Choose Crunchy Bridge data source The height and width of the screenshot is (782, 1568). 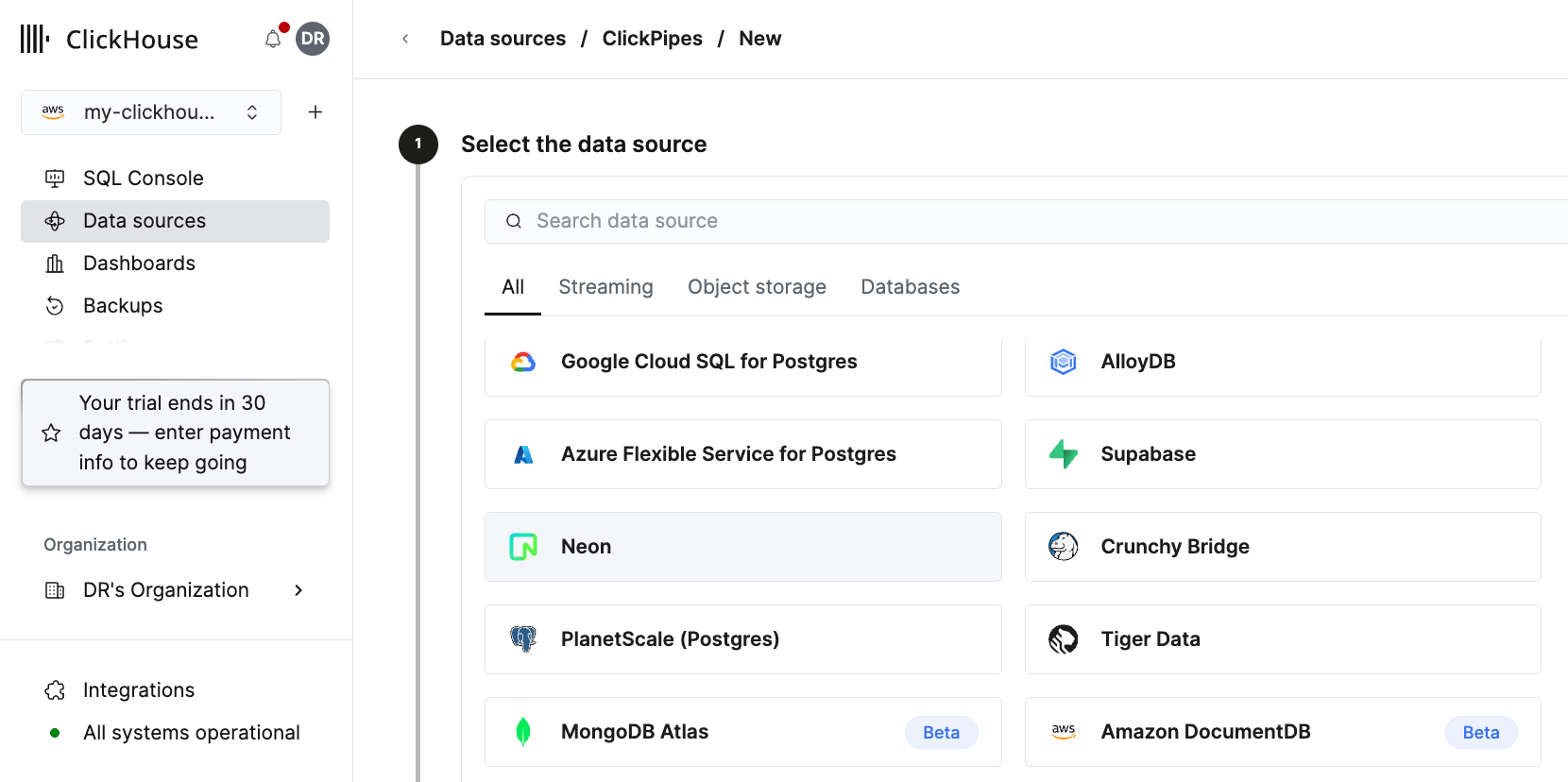pos(1283,547)
